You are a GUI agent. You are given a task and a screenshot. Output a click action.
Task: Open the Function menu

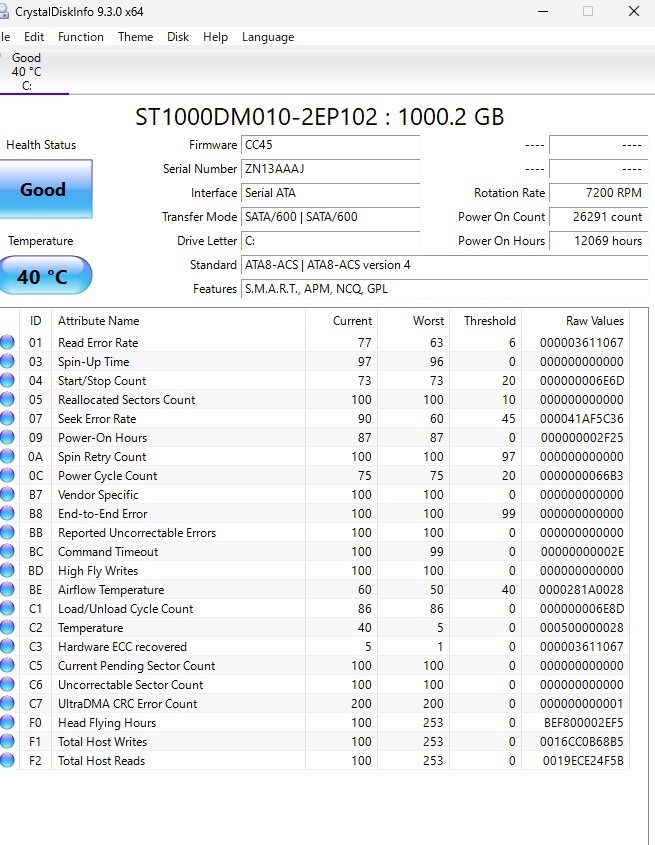[81, 37]
